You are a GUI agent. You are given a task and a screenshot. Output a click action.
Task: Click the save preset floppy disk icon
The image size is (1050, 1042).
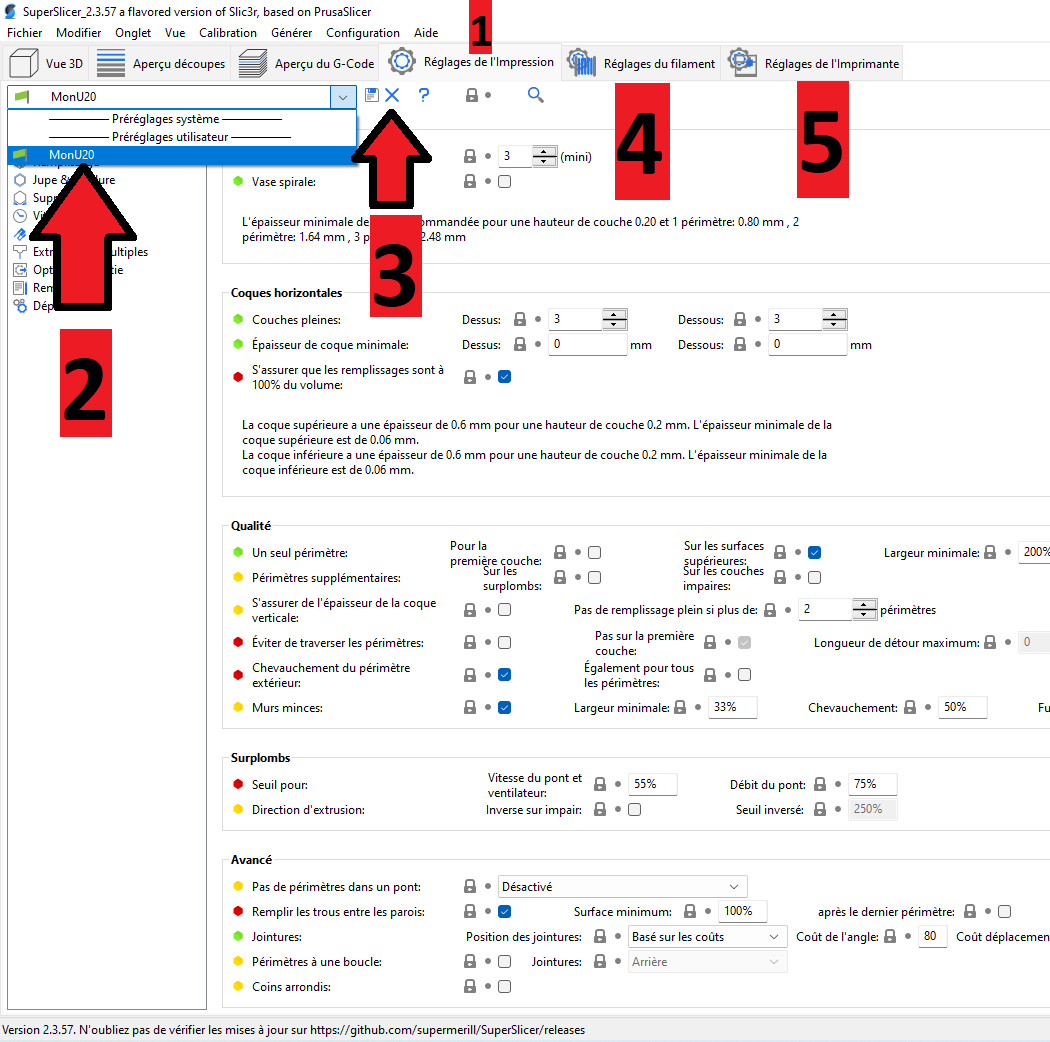(x=372, y=95)
